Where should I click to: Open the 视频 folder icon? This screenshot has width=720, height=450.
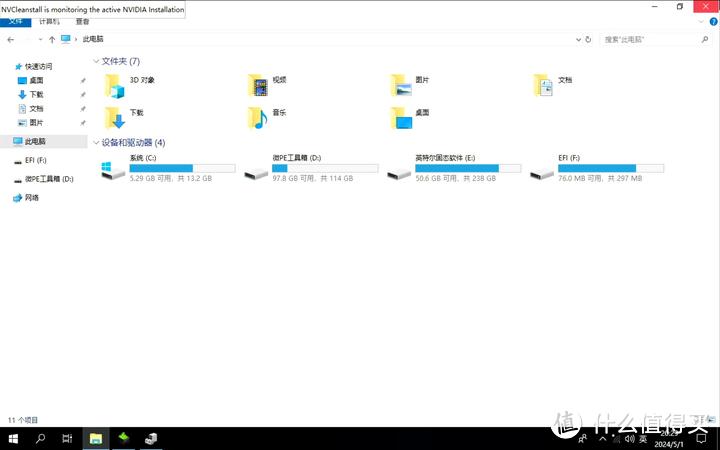[259, 86]
